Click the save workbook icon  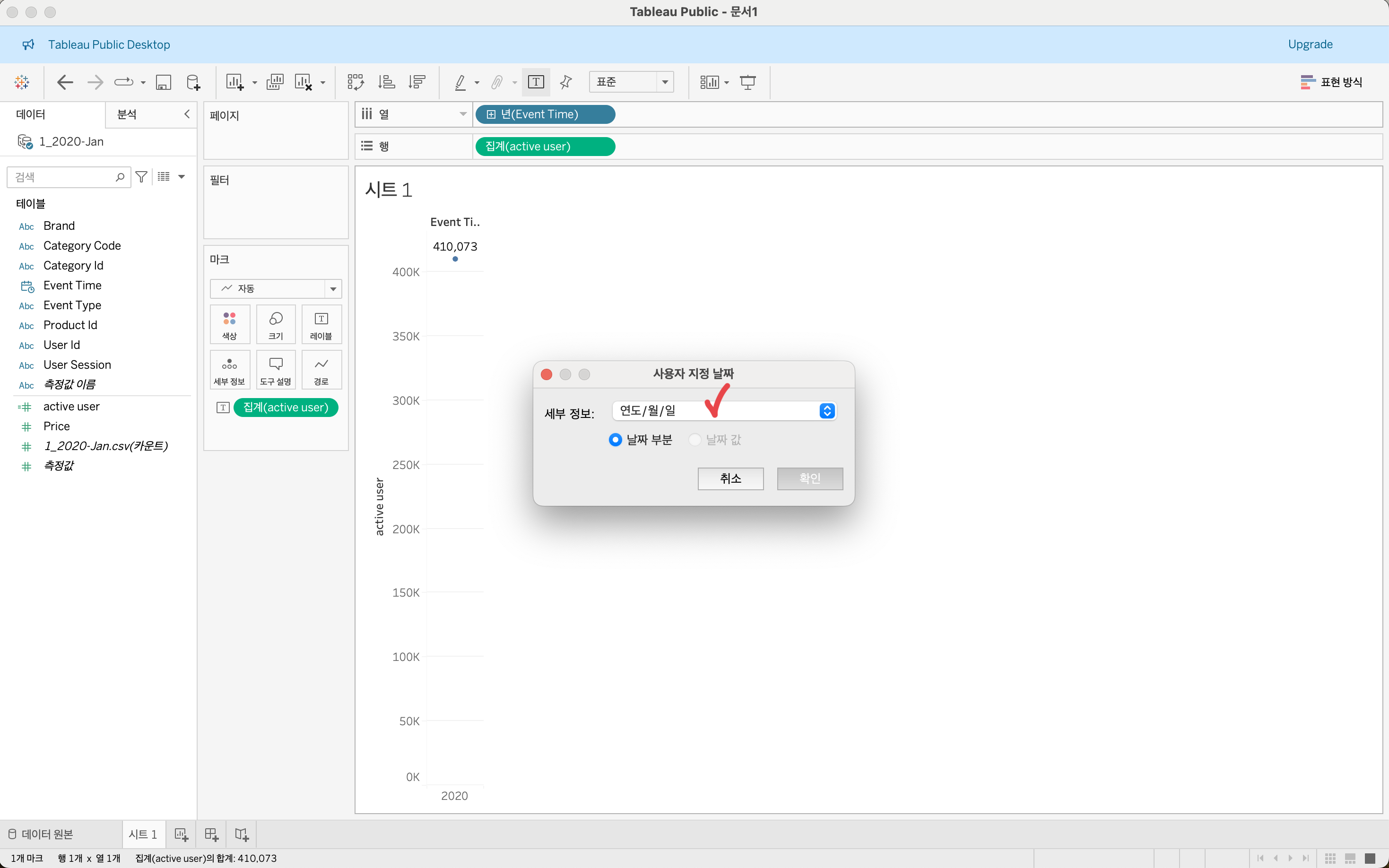(164, 82)
